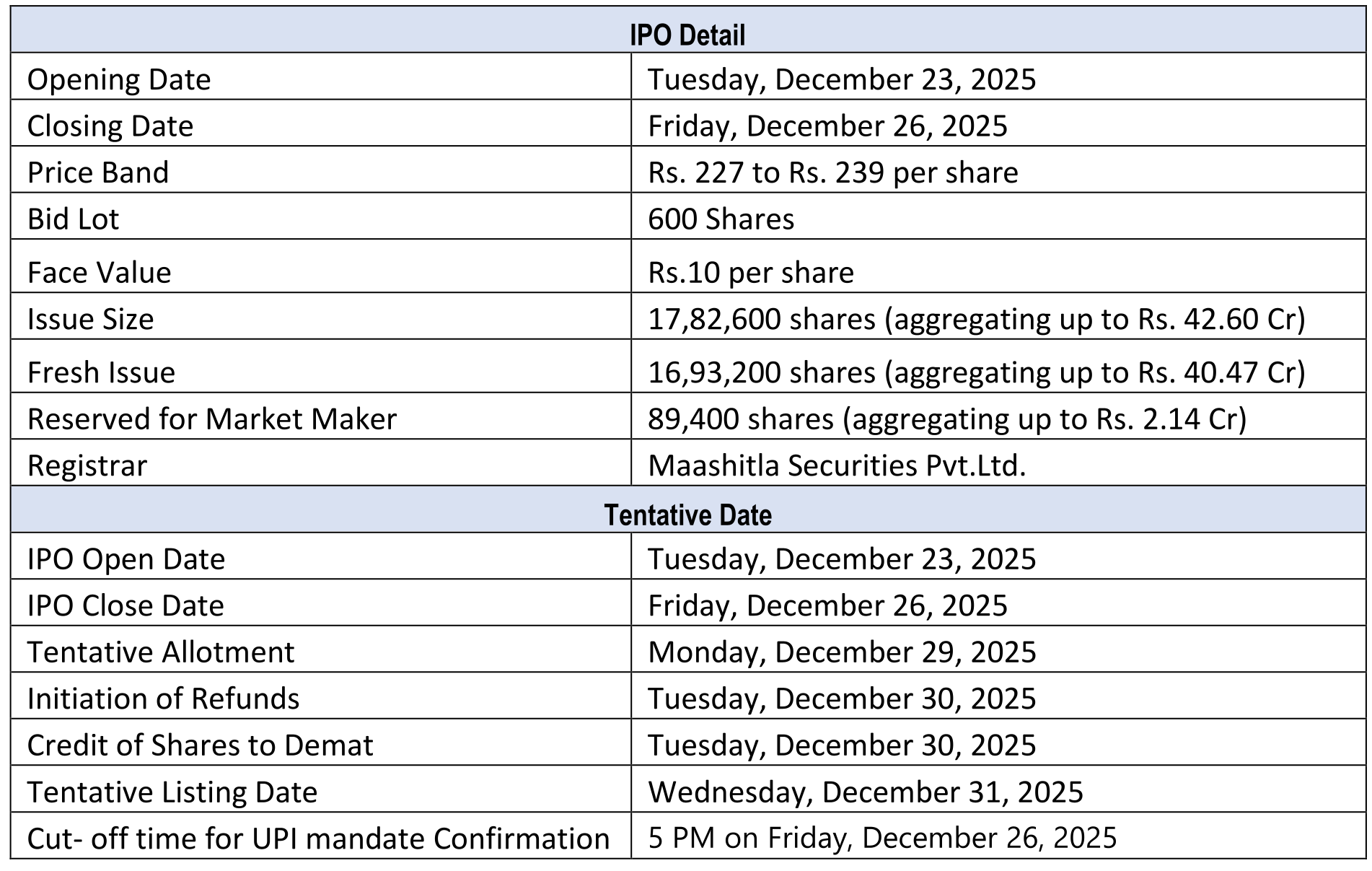The image size is (1372, 871).
Task: Select the Issue Size label cell
Action: click(90, 319)
